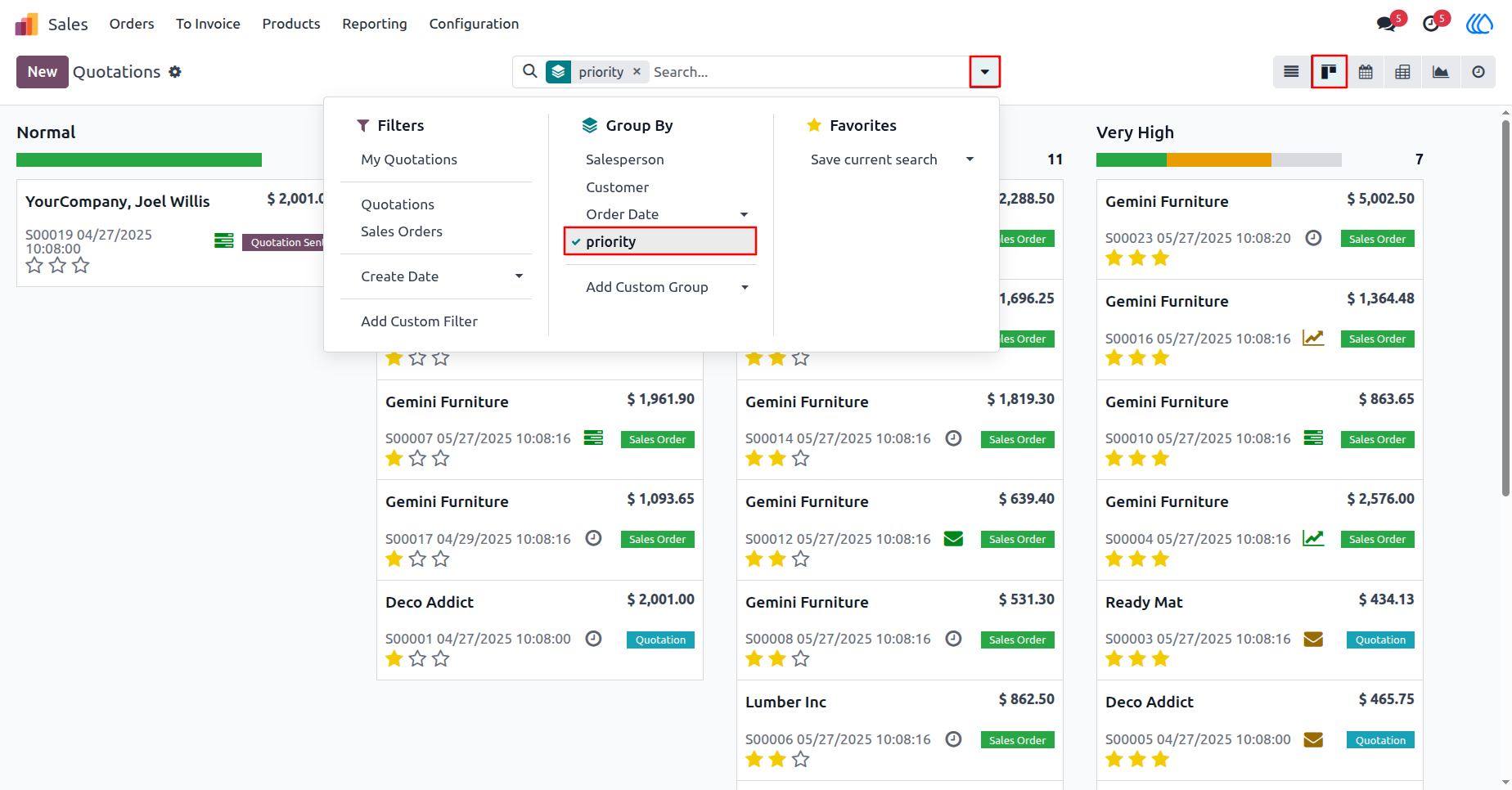Click the clock activity icon on S00023
The width and height of the screenshot is (1512, 790).
pyautogui.click(x=1313, y=238)
